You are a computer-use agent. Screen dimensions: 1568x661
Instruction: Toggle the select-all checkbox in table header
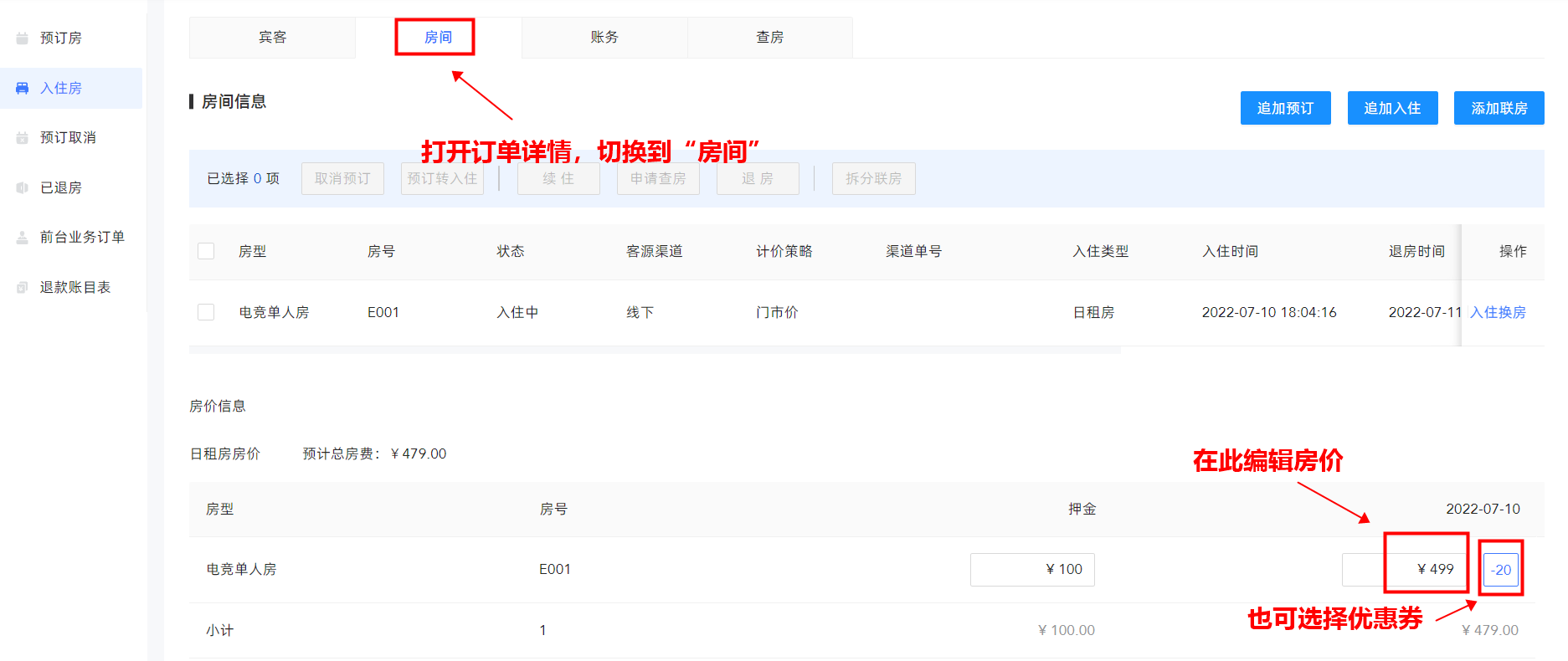pyautogui.click(x=206, y=251)
